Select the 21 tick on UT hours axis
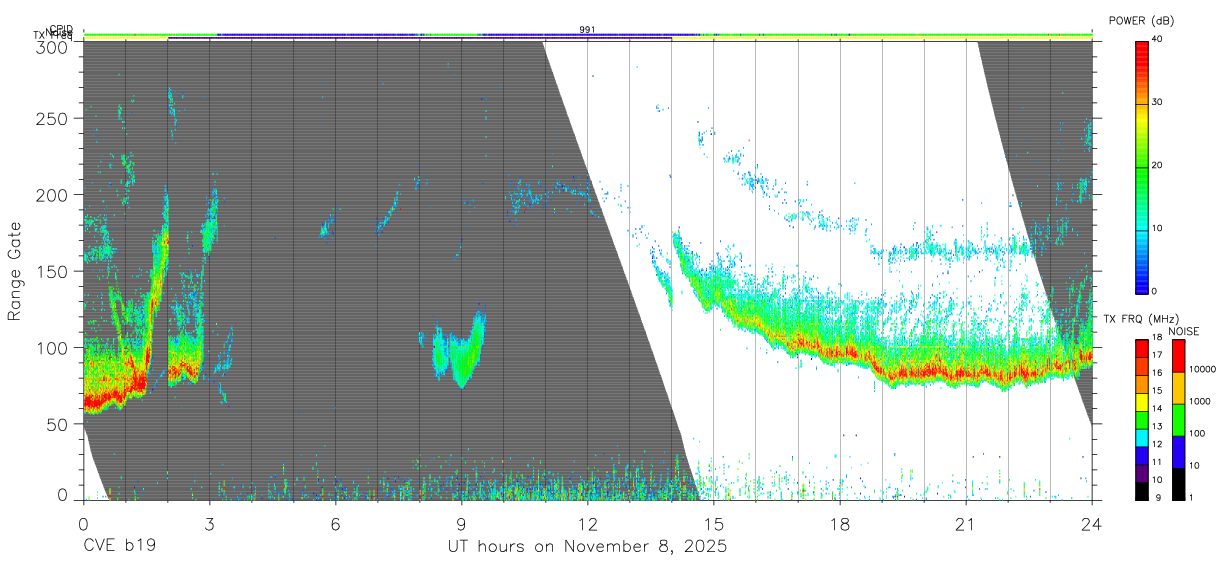 coord(965,523)
